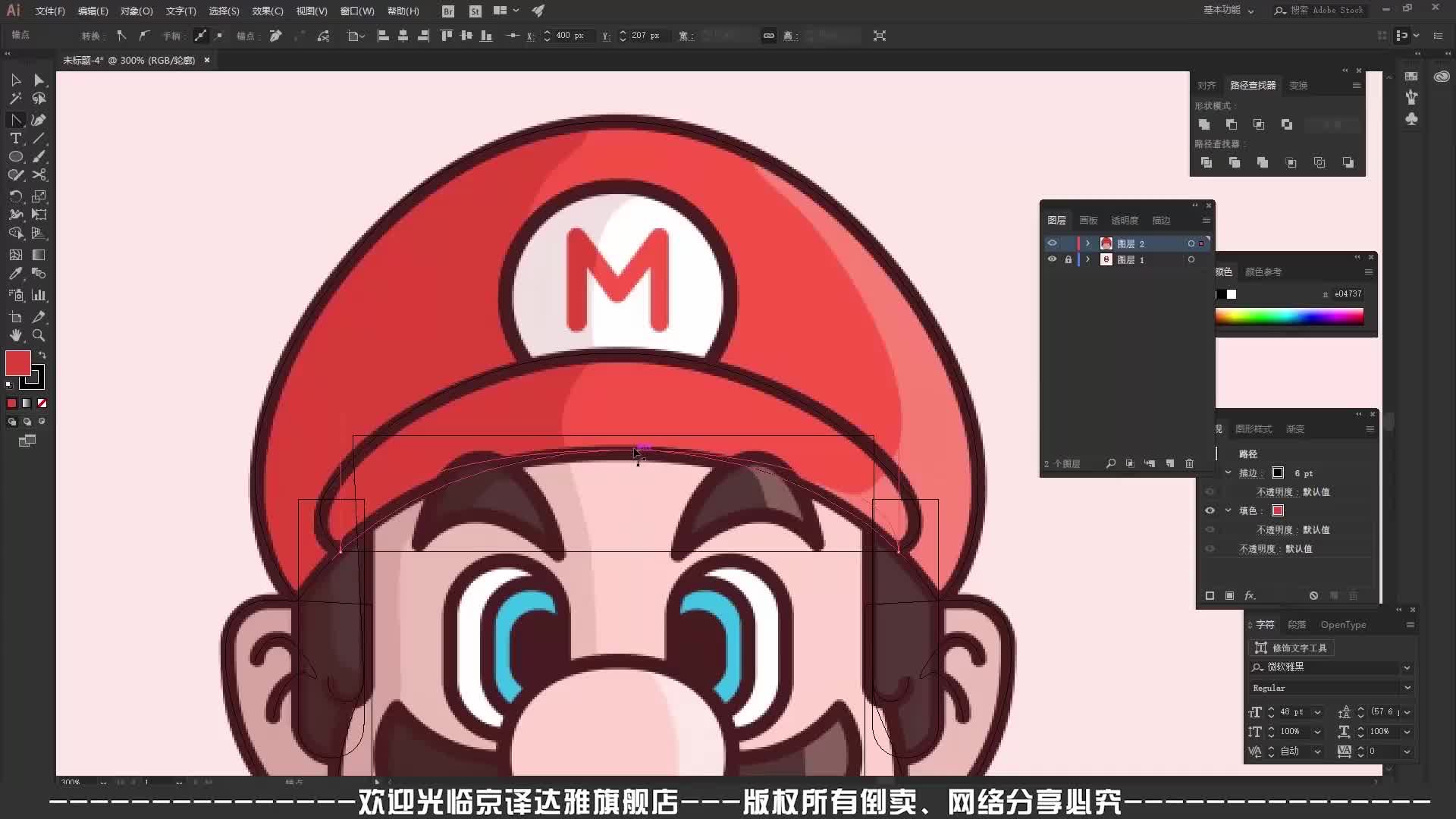
Task: Click 填色 red swatch in Appearance
Action: pos(1278,510)
